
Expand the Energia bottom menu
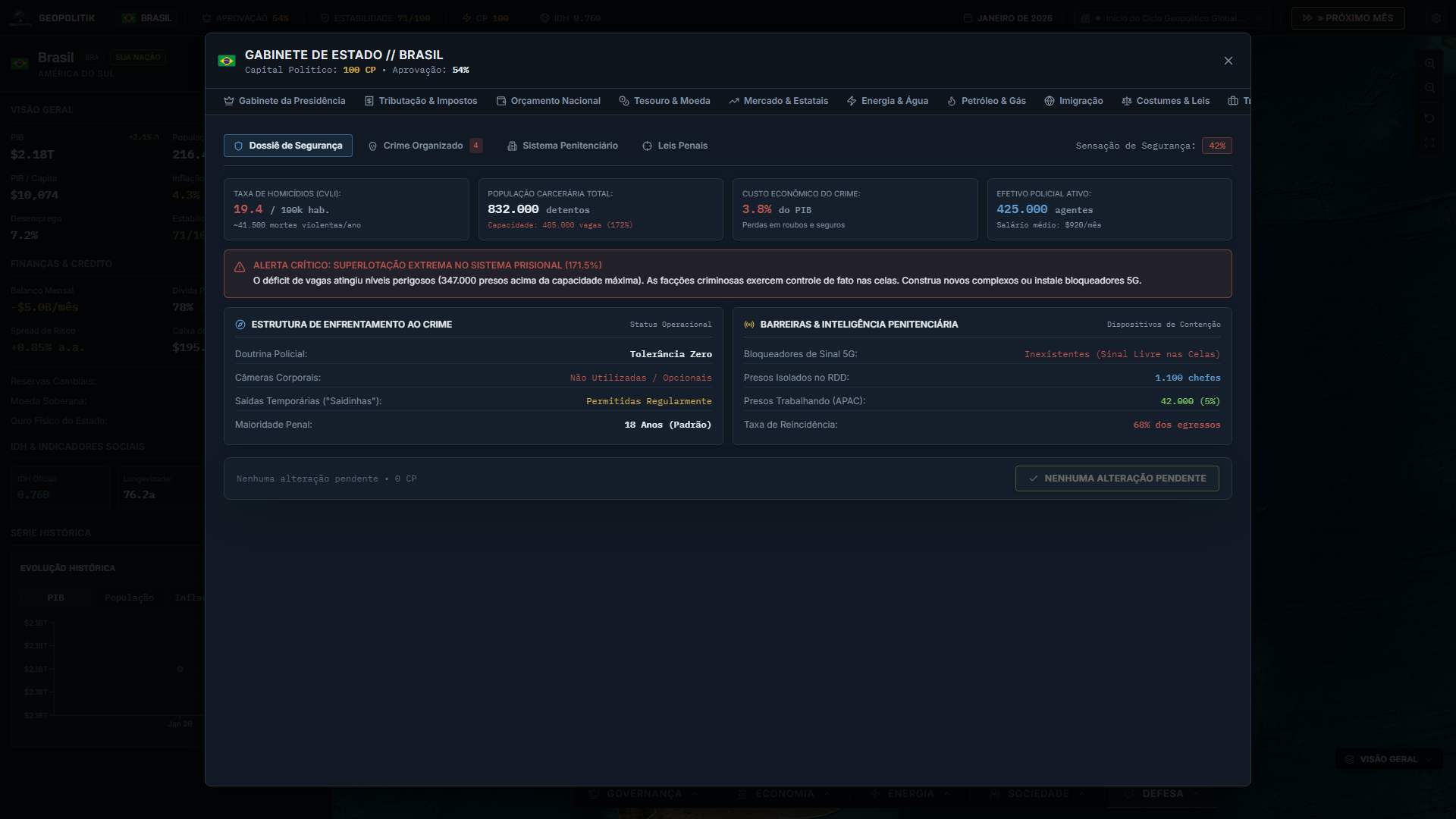[x=910, y=794]
